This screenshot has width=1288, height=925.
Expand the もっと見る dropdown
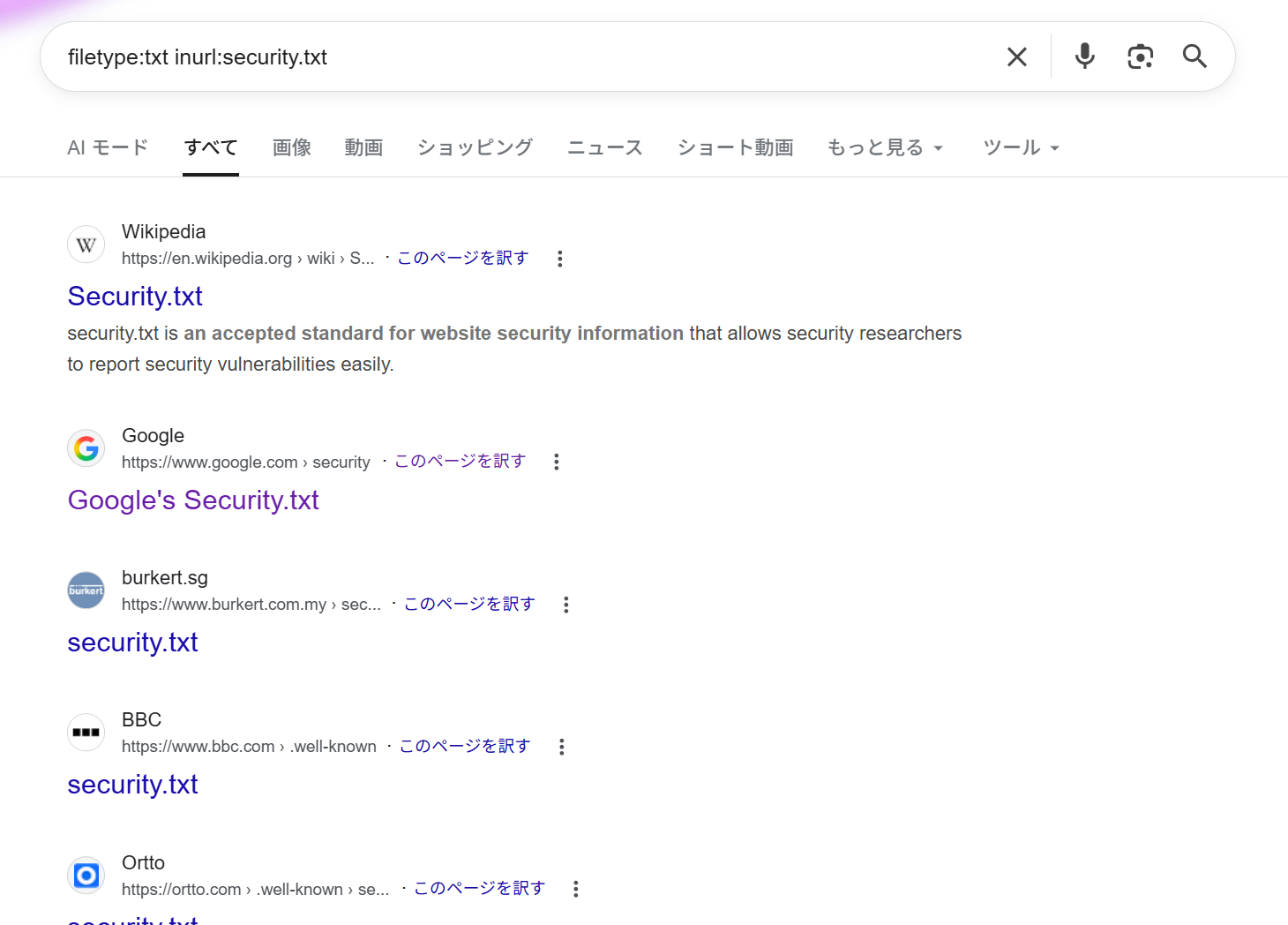coord(885,147)
